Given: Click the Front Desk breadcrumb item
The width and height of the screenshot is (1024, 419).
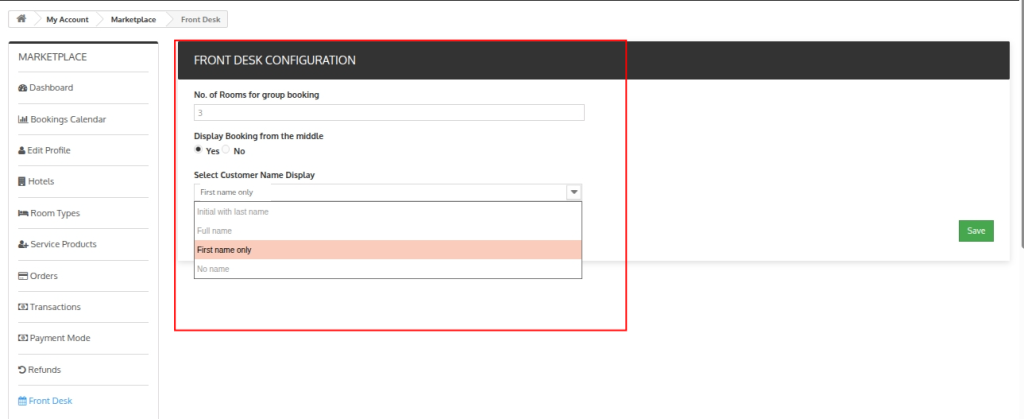Looking at the screenshot, I should coord(200,20).
